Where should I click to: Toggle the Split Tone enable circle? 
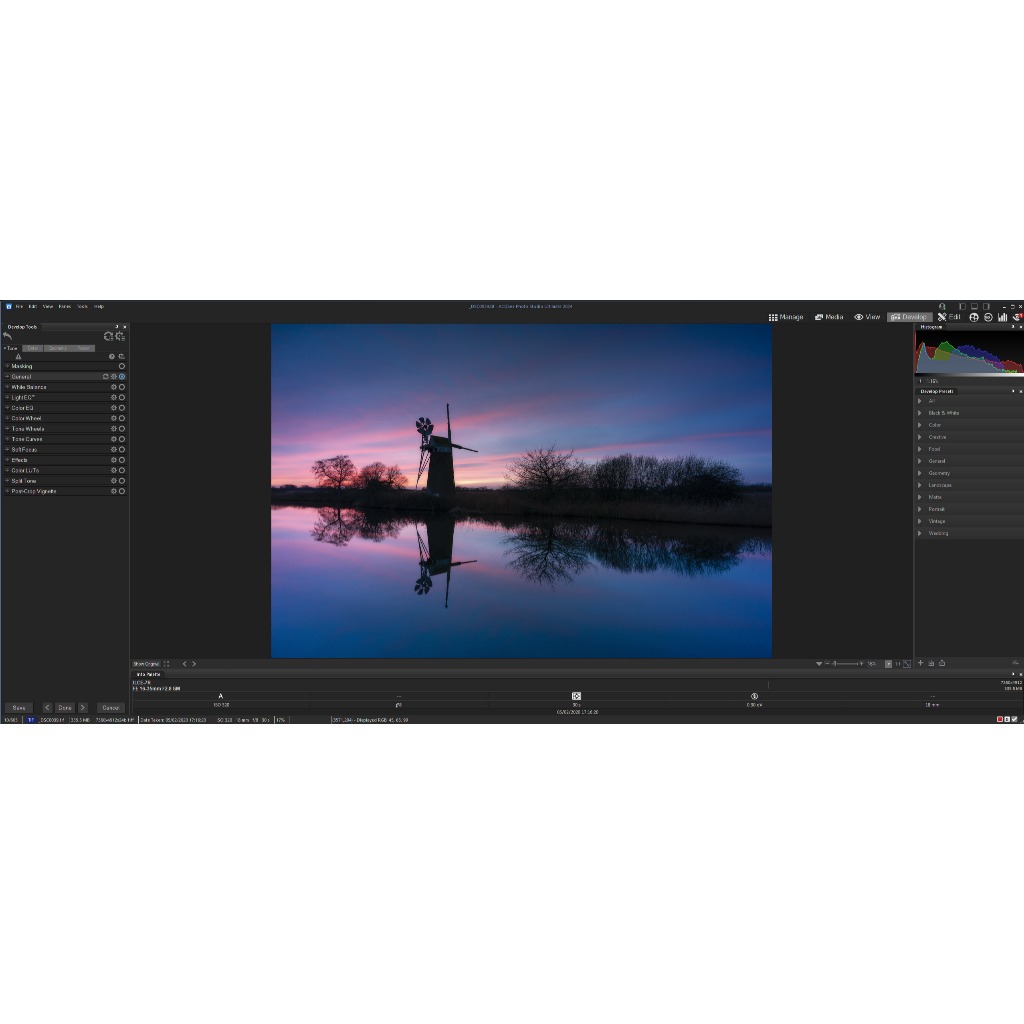[122, 481]
